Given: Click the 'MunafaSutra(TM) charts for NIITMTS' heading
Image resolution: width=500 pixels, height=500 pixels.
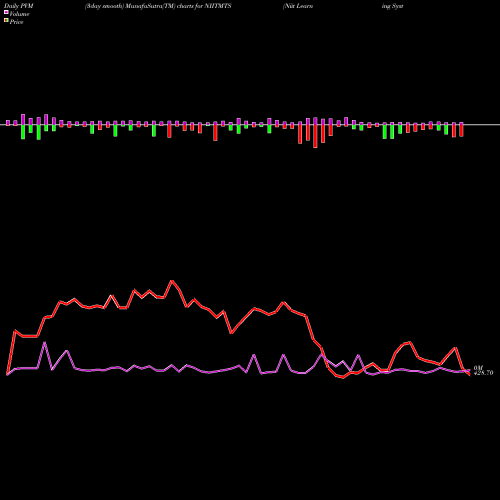Looking at the screenshot, I should (179, 6).
